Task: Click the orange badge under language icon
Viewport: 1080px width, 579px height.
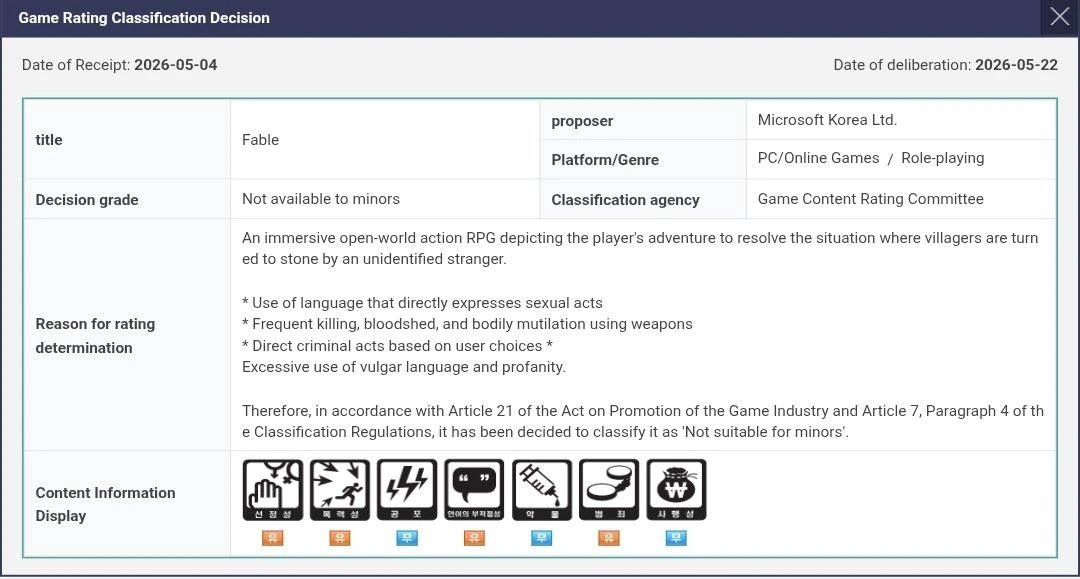Action: (x=474, y=538)
